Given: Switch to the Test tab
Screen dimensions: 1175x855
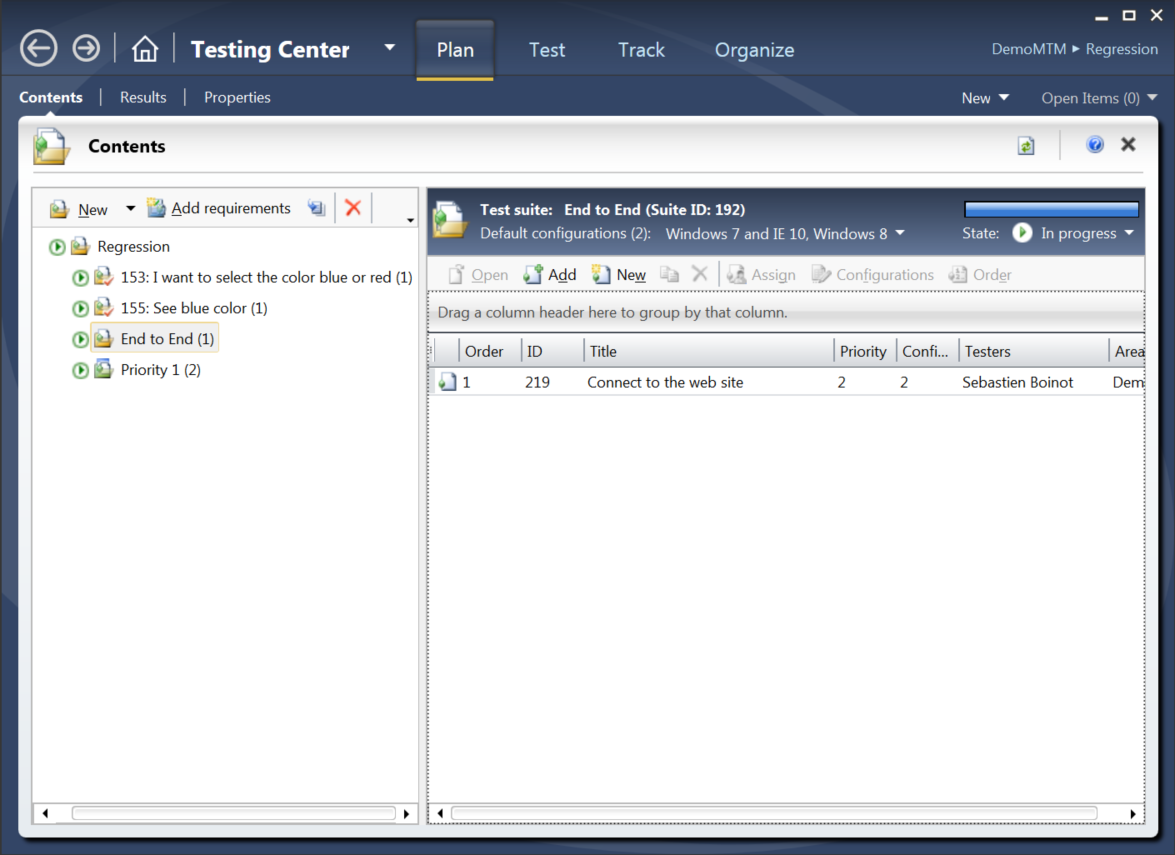Looking at the screenshot, I should [546, 49].
